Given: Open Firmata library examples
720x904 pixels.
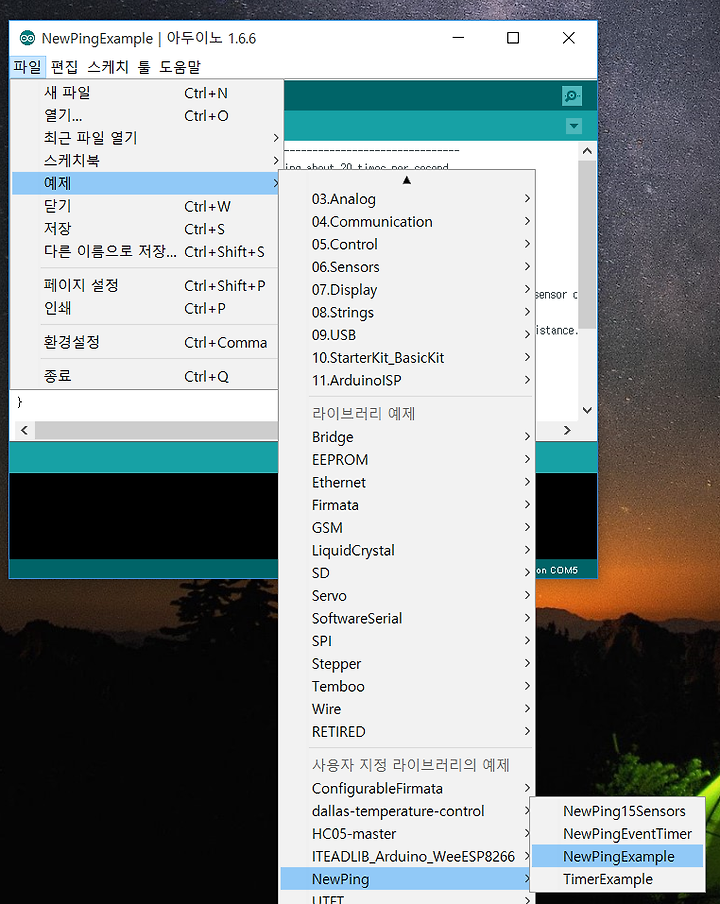Looking at the screenshot, I should point(407,505).
